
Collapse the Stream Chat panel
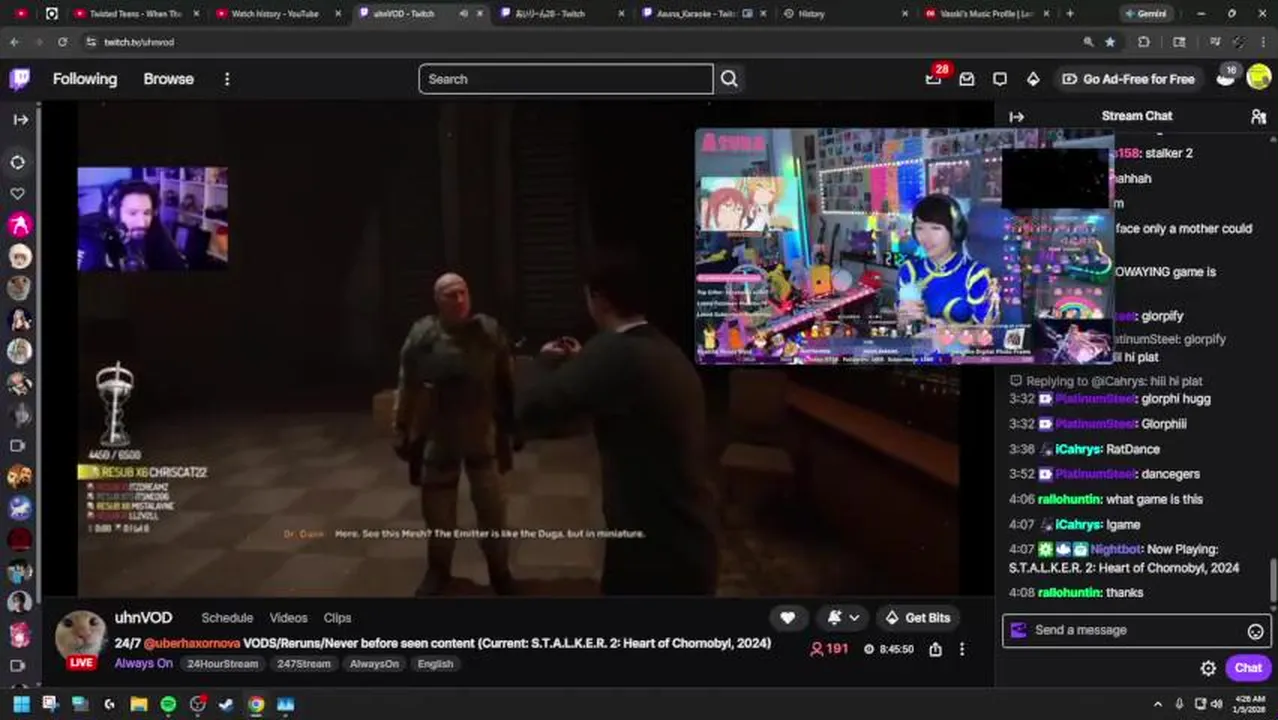[x=1016, y=116]
